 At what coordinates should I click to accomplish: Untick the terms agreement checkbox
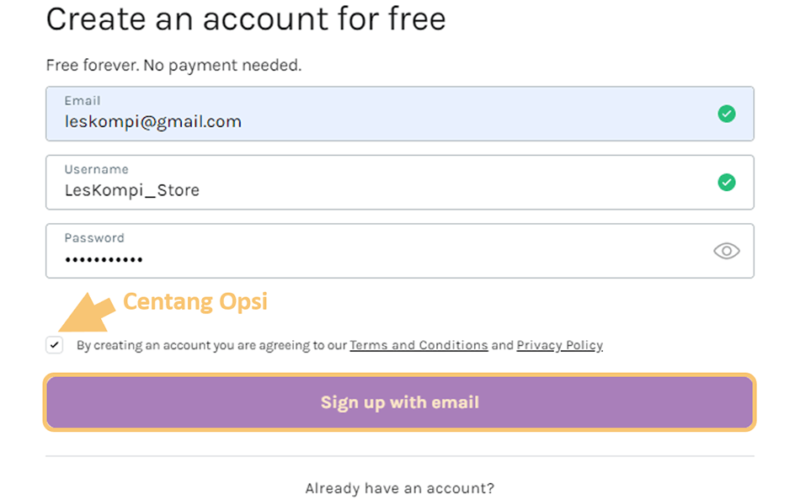tap(55, 345)
